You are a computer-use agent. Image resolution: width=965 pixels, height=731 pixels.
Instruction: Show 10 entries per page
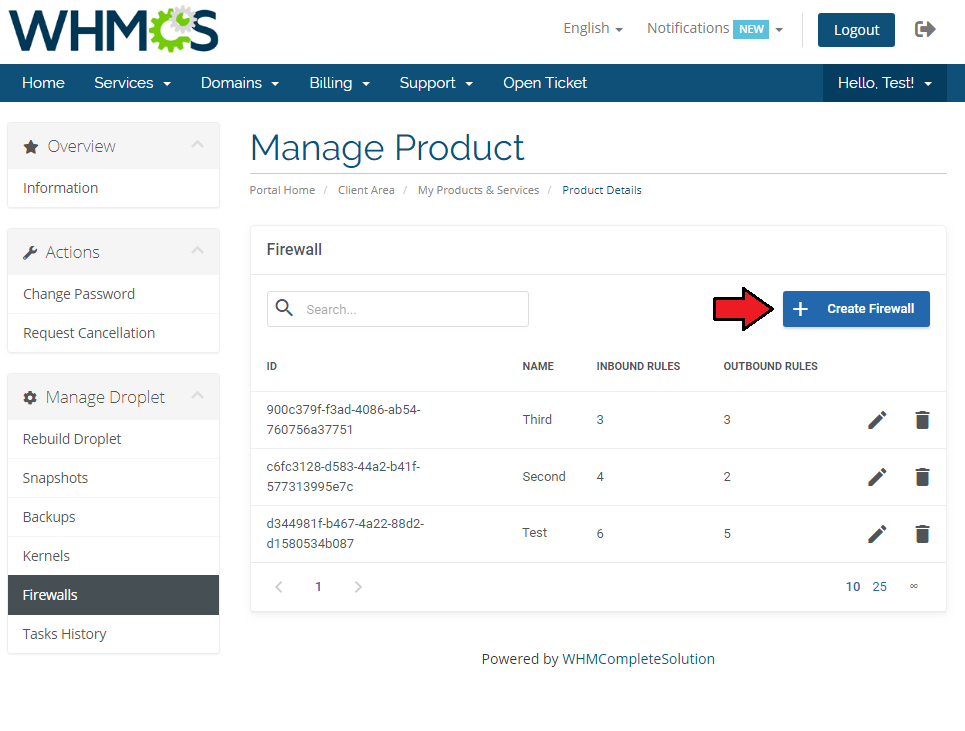coord(852,587)
